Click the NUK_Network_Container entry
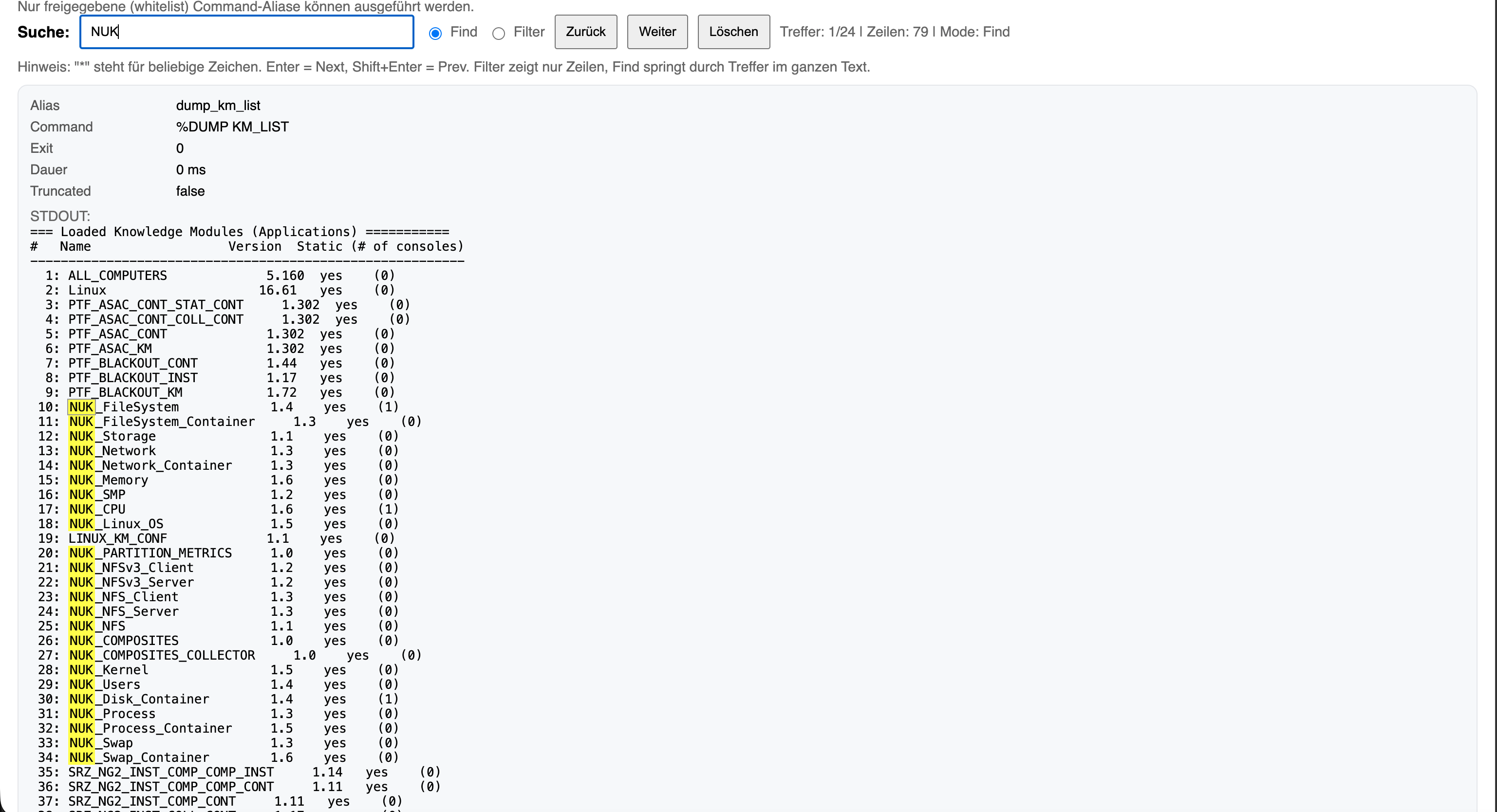This screenshot has height=812, width=1497. tap(150, 465)
